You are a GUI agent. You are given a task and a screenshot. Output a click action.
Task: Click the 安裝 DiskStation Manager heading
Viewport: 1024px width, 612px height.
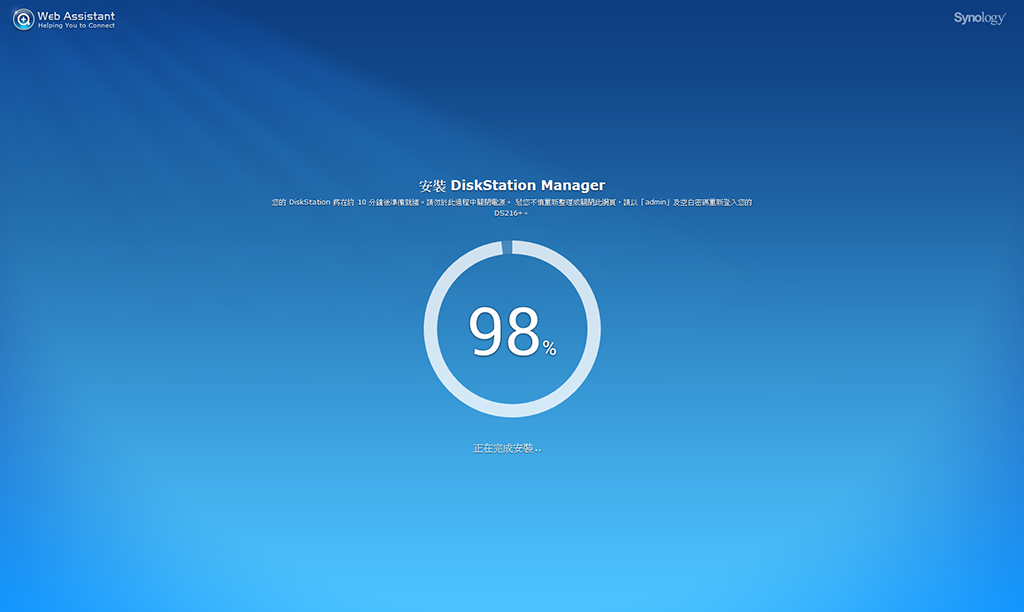coord(512,185)
